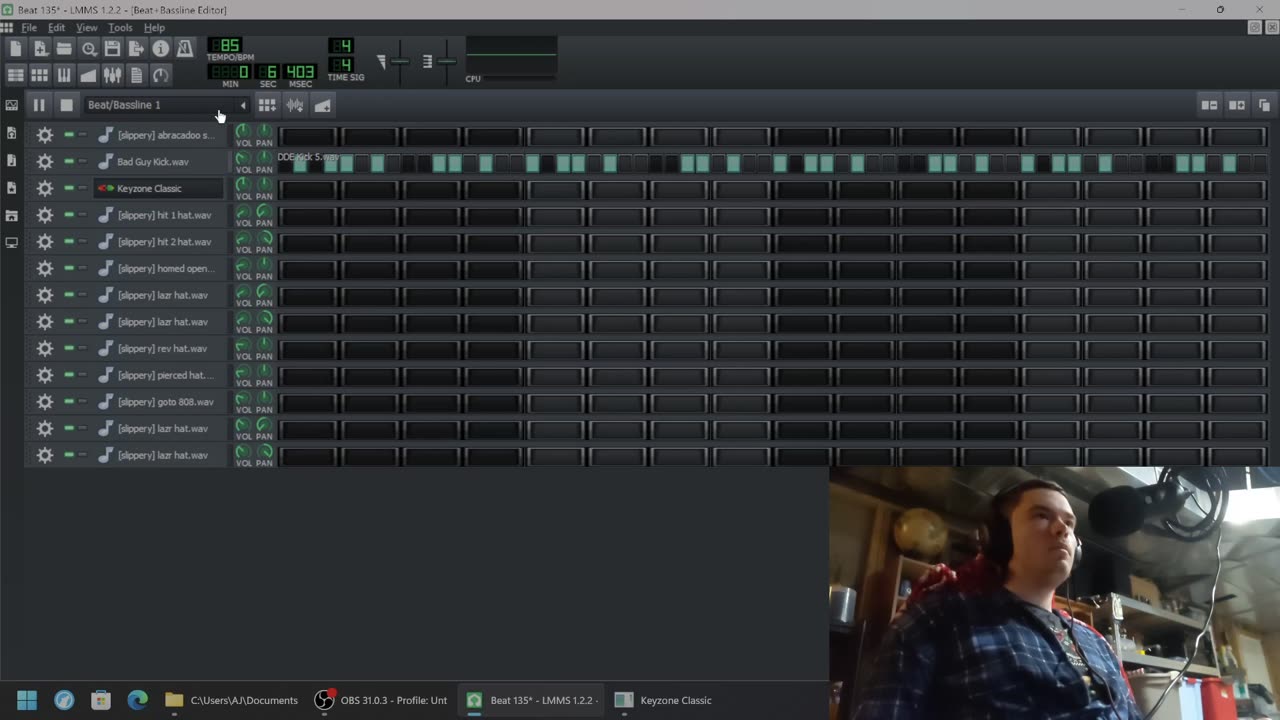Open track actions gear for homed open track

44,268
